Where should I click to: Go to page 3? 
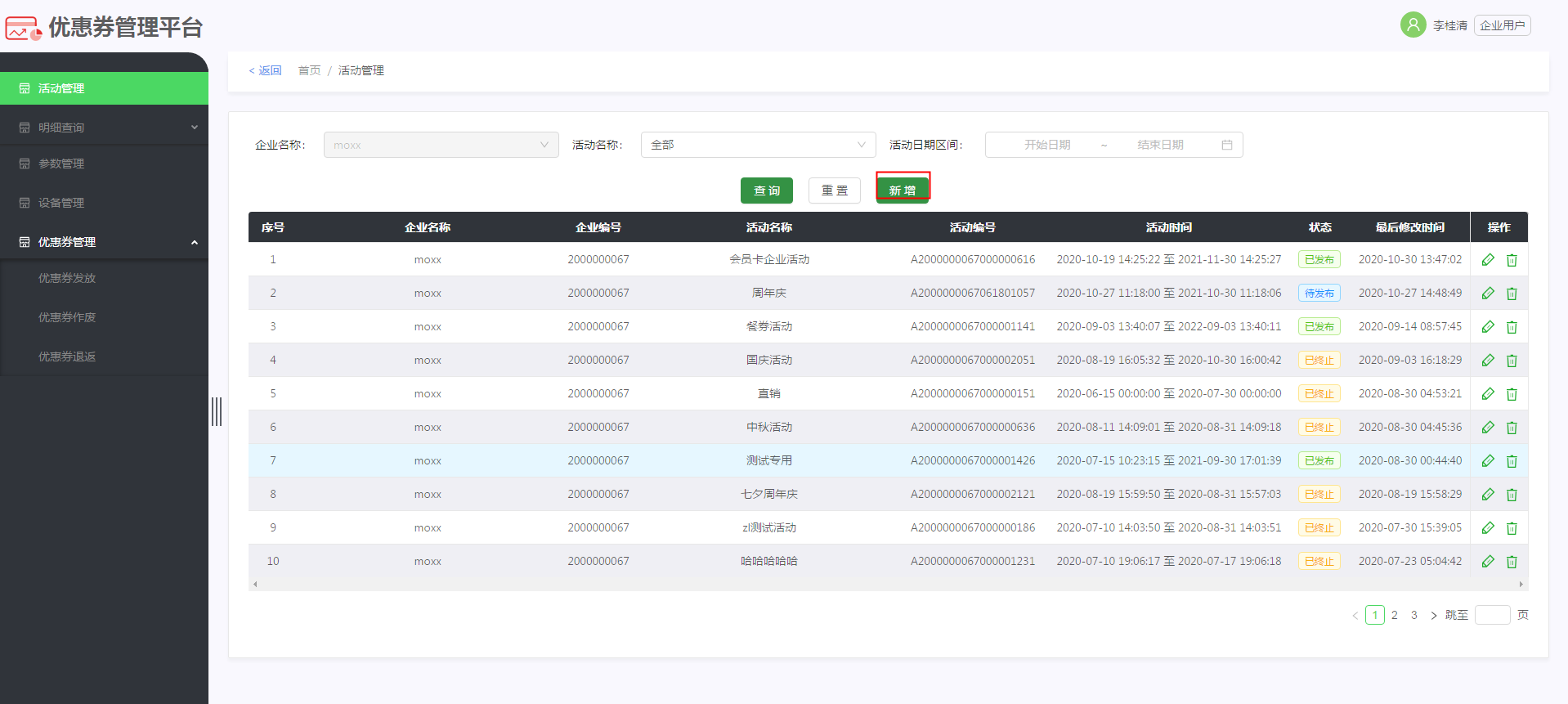(1414, 615)
